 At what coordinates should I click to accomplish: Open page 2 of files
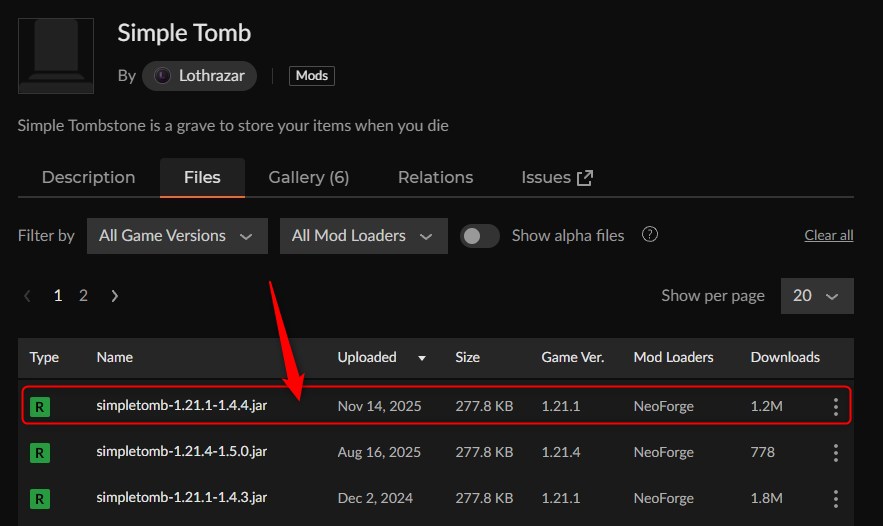[84, 296]
